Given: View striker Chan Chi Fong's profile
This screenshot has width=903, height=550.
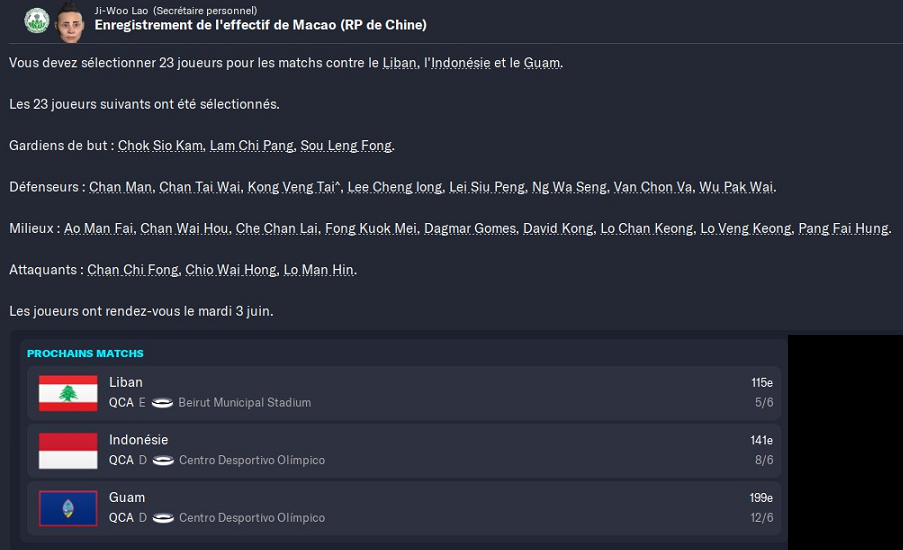Looking at the screenshot, I should (133, 270).
